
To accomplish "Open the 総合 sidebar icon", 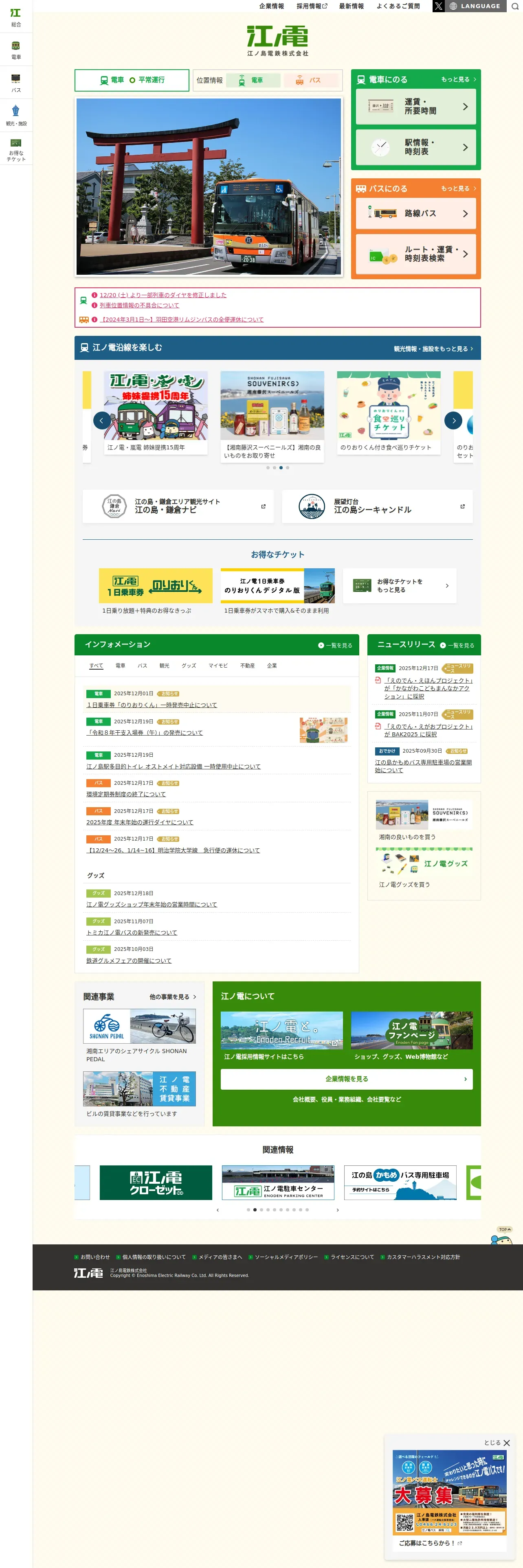I will (x=16, y=17).
